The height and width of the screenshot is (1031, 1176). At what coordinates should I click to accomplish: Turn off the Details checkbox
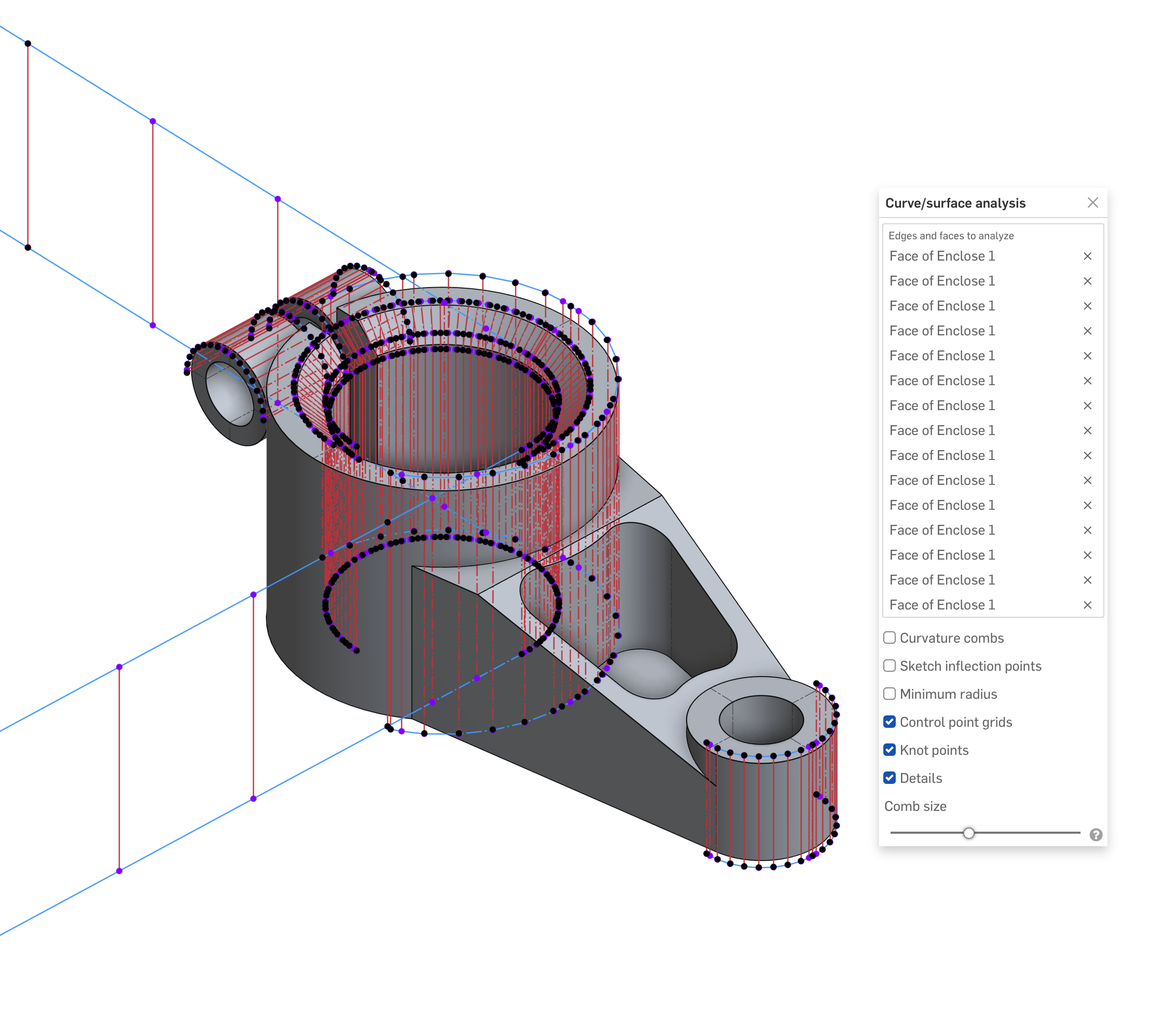point(889,778)
